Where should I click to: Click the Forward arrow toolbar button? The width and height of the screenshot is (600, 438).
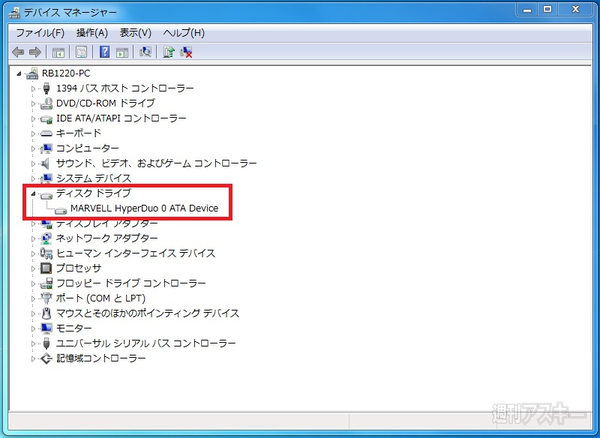tap(35, 52)
